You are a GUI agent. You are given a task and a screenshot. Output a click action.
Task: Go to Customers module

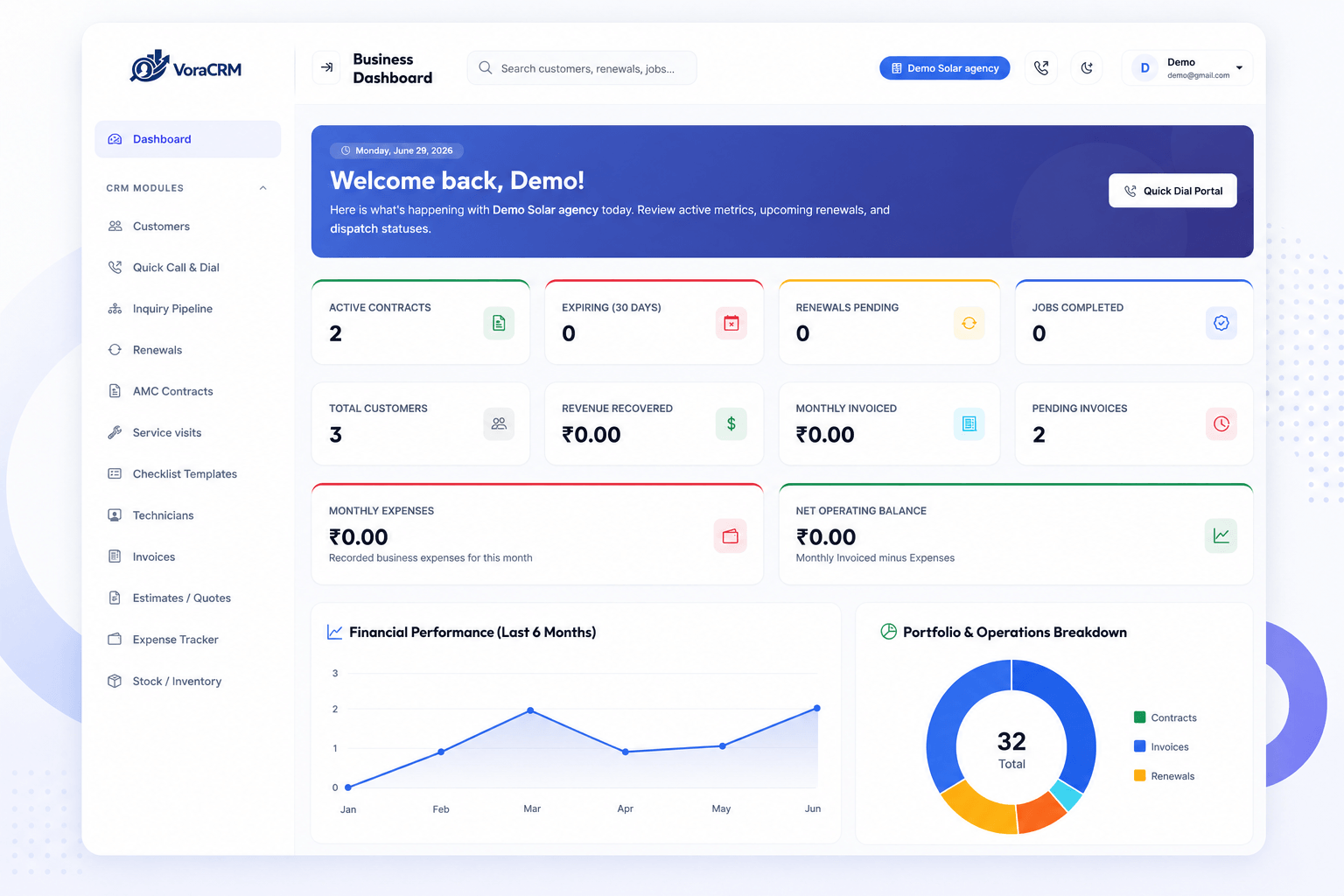[187, 227]
